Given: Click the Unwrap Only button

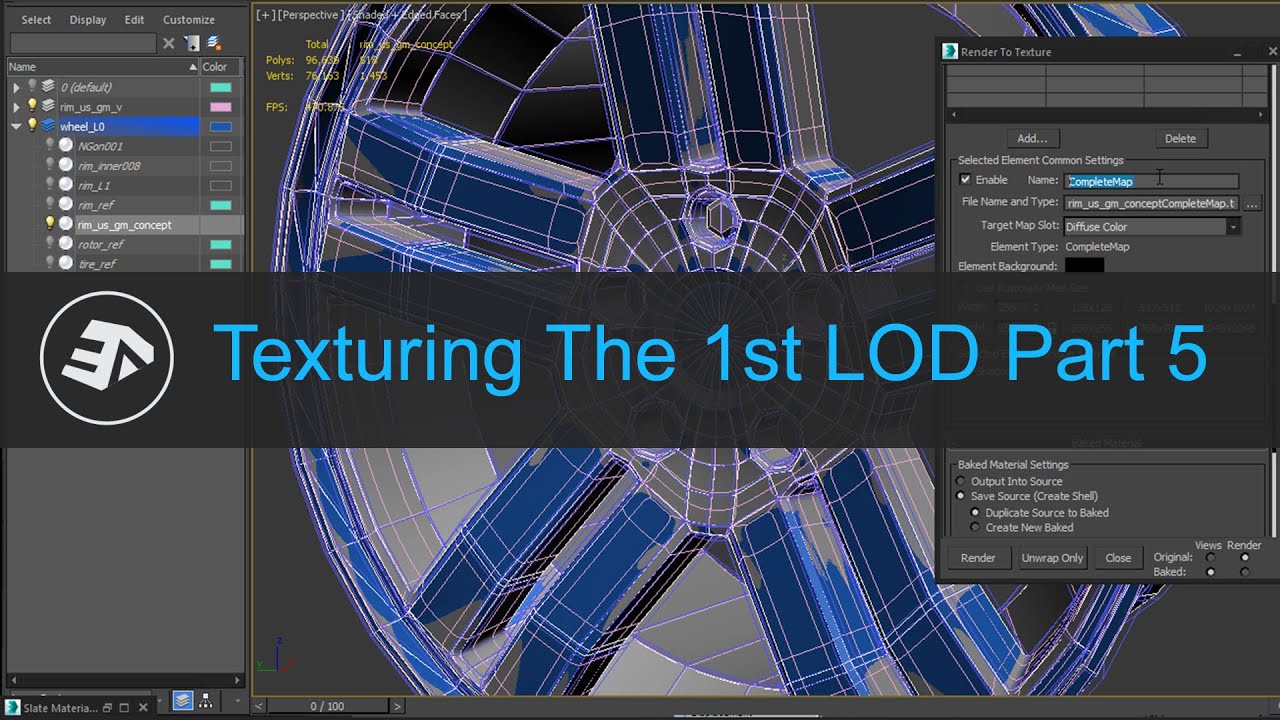Looking at the screenshot, I should pyautogui.click(x=1052, y=558).
